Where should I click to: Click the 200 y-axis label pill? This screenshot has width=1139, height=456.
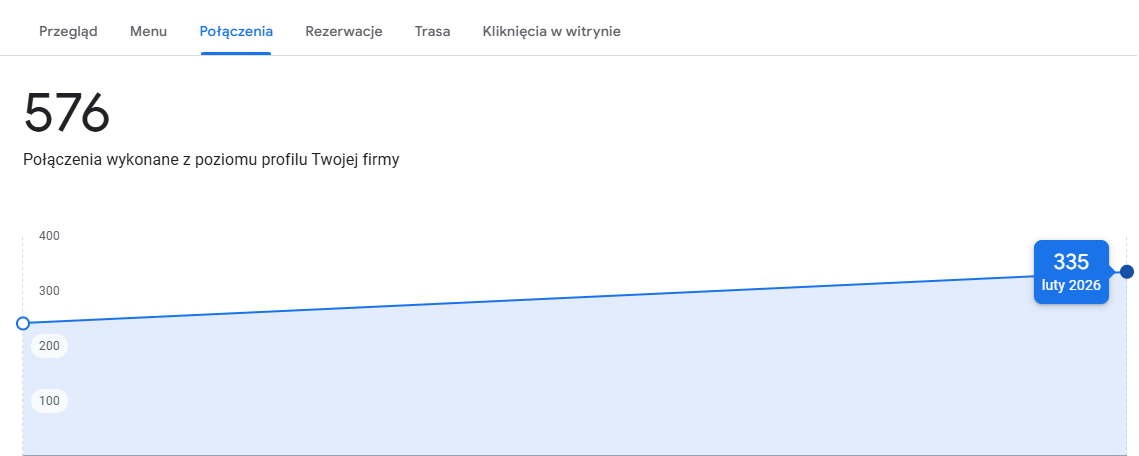pos(49,346)
